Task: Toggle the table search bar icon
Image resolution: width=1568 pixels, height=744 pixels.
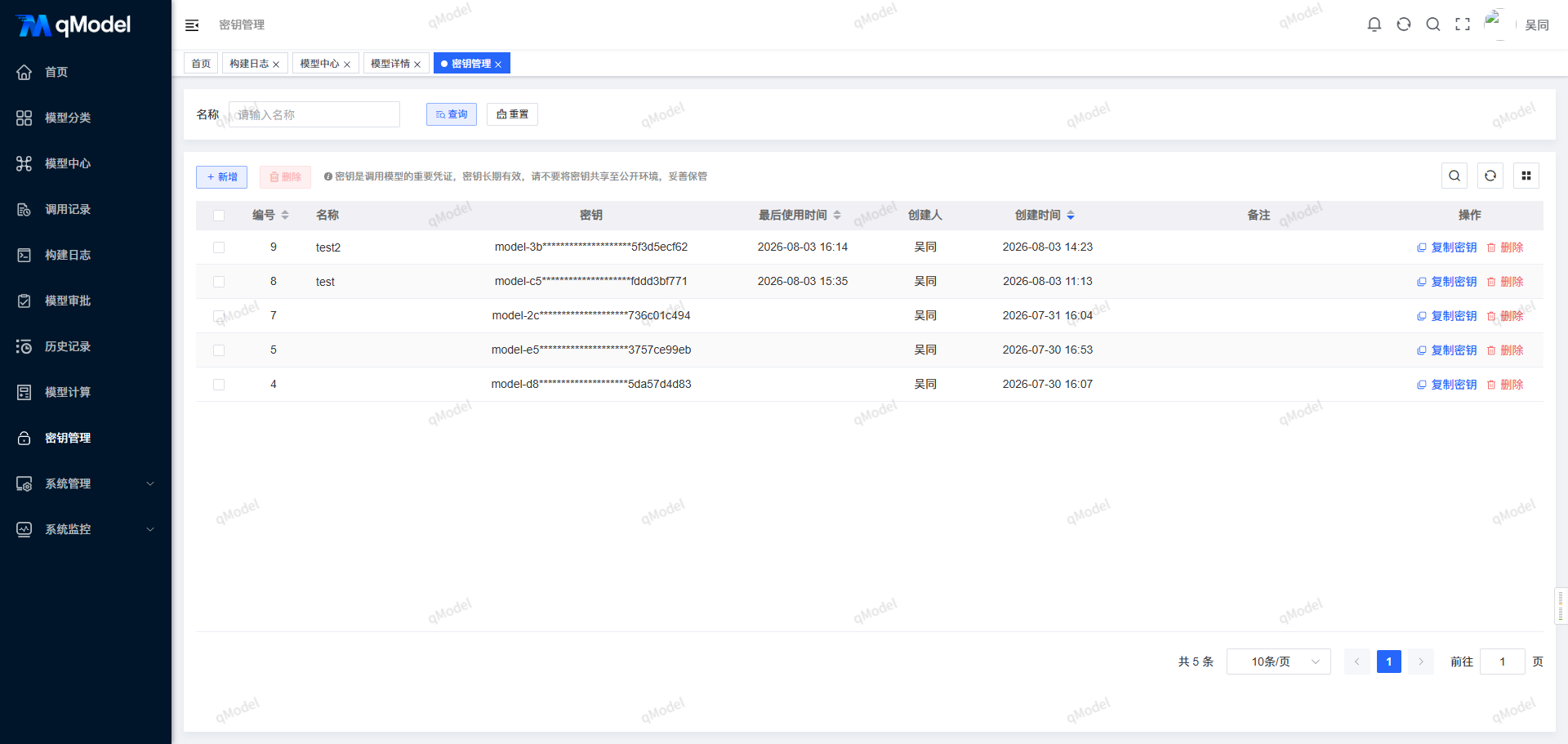Action: [x=1454, y=176]
